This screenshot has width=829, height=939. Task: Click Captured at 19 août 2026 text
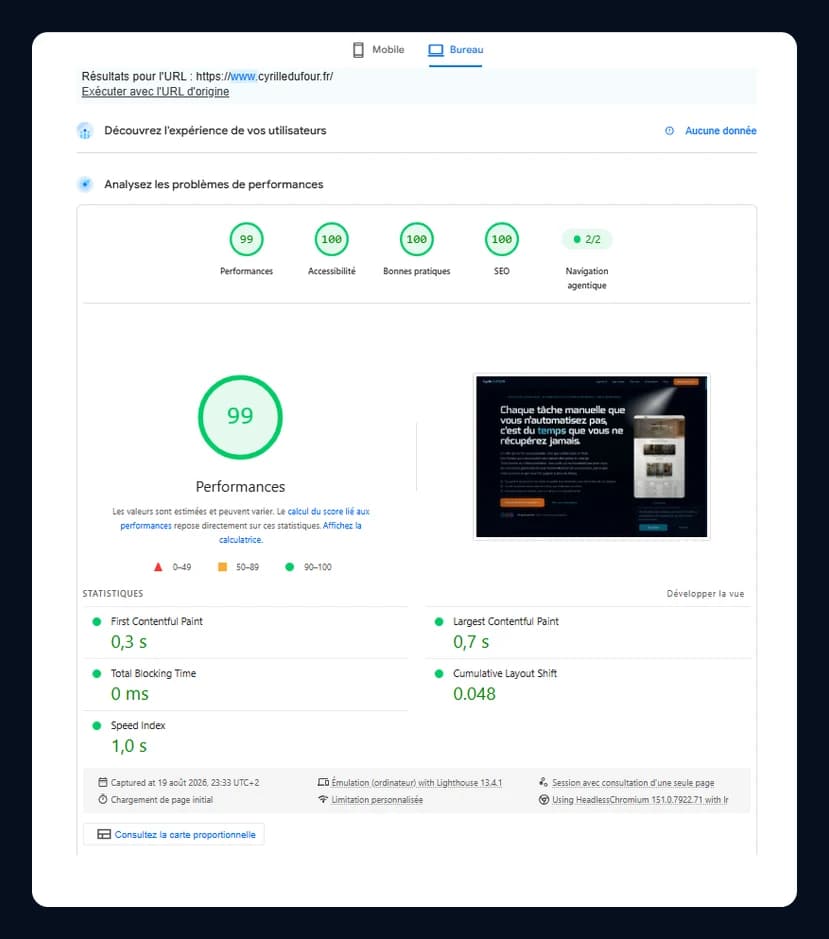185,783
